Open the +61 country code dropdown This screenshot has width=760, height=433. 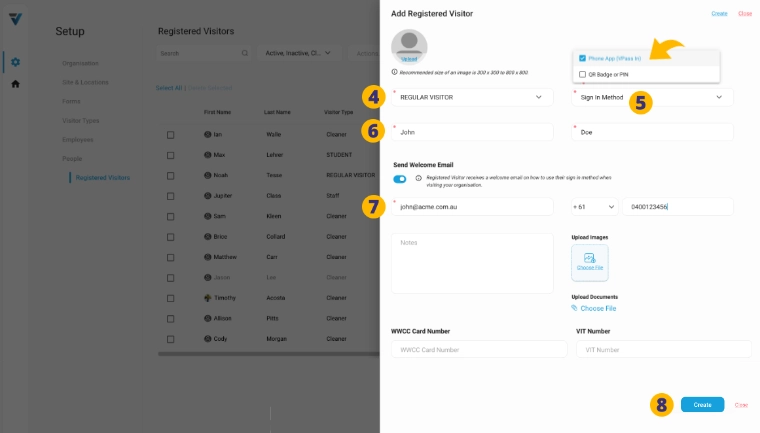click(x=593, y=206)
